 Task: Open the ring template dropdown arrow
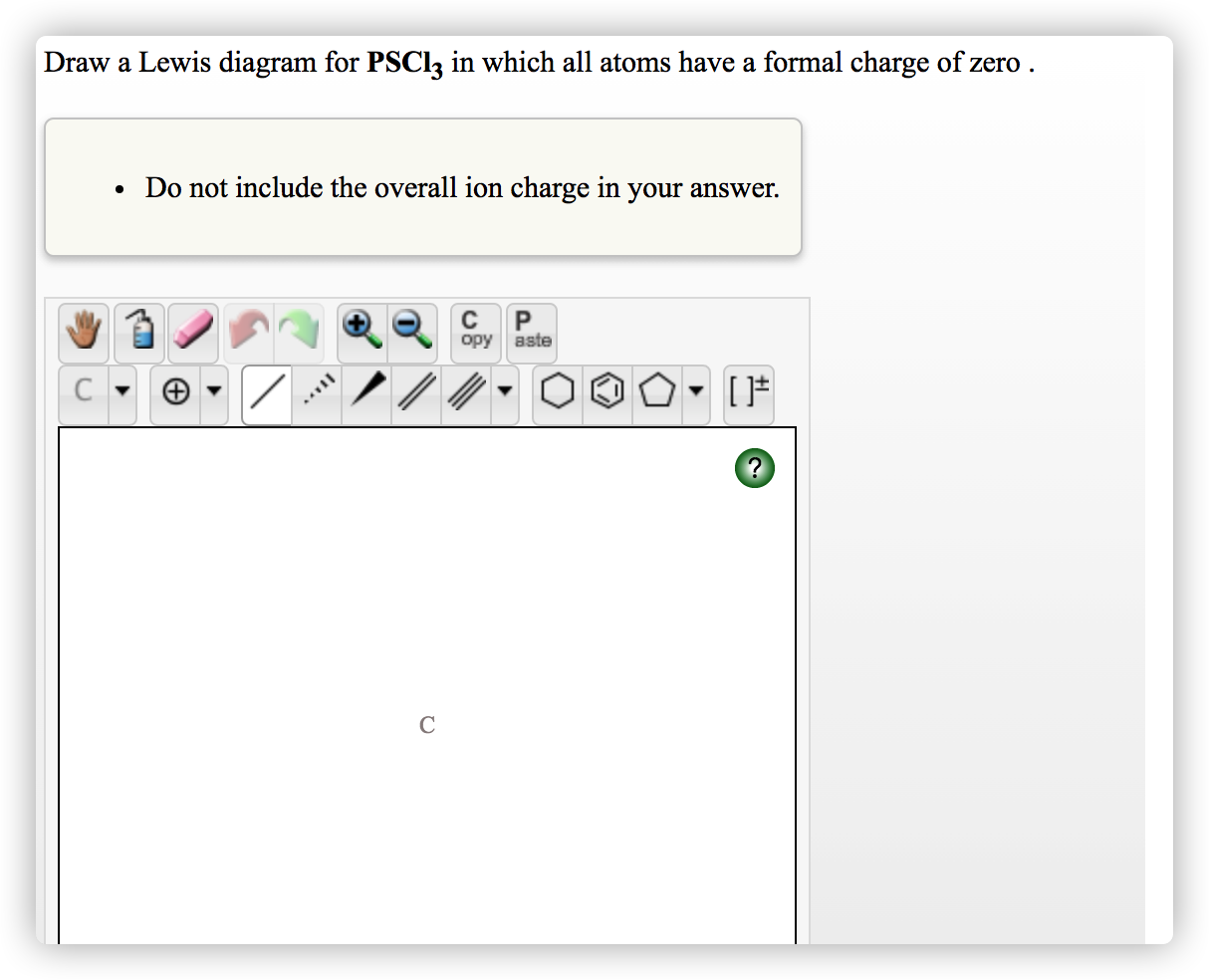[697, 392]
